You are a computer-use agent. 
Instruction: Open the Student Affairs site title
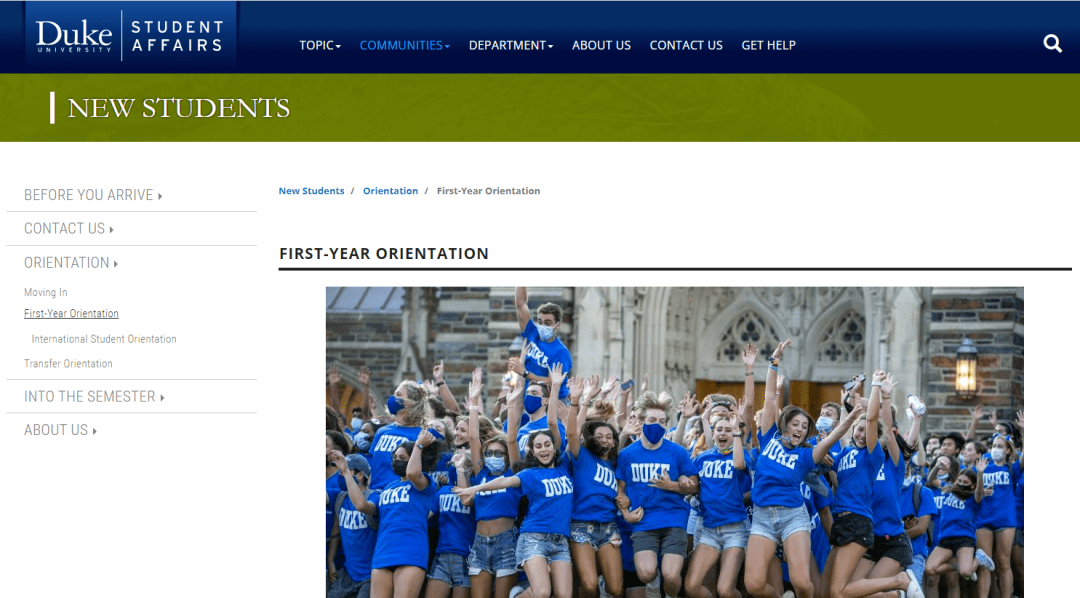[177, 37]
